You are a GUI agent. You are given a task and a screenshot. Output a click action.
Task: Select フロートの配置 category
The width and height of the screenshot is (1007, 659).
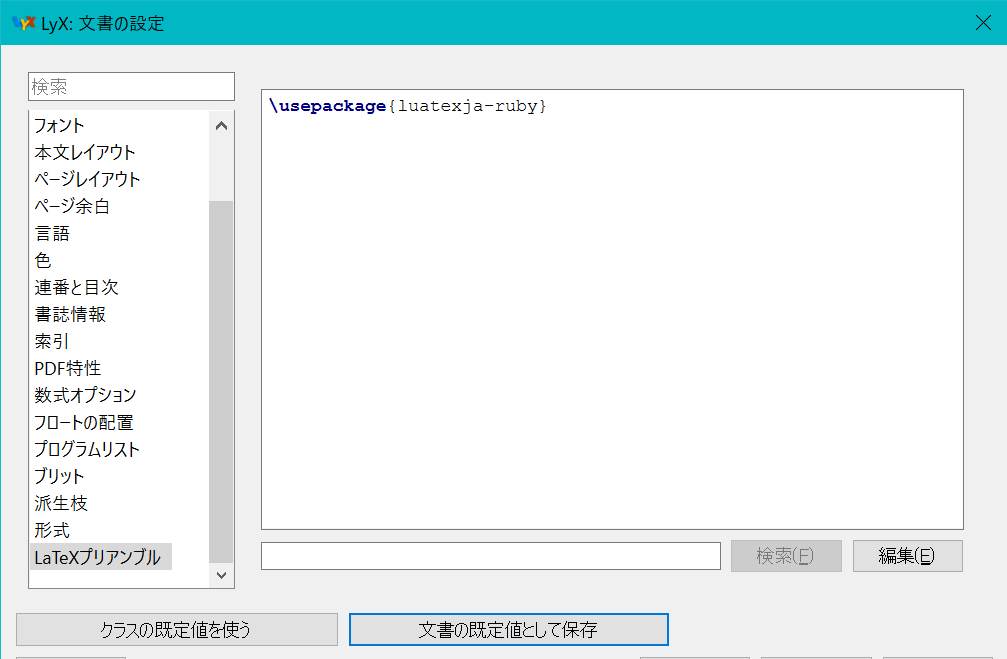pos(83,422)
